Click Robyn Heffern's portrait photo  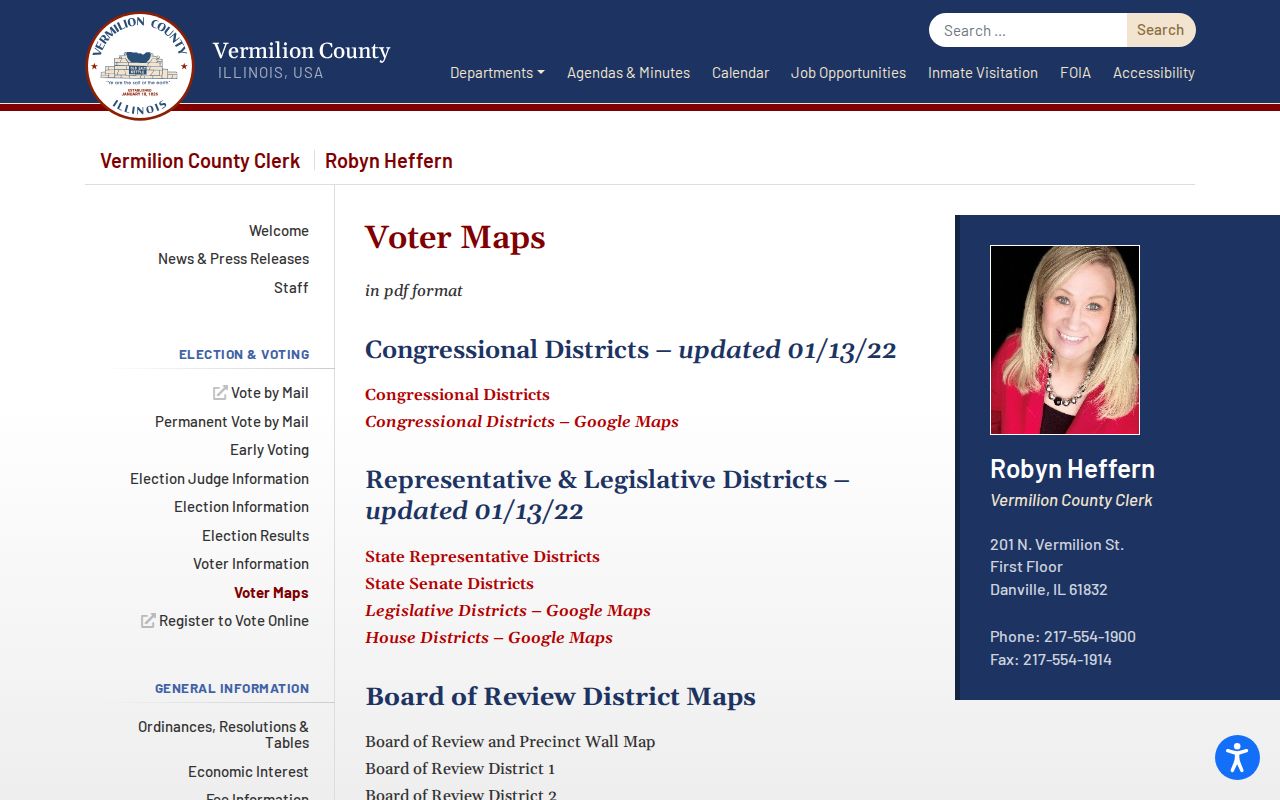point(1065,340)
